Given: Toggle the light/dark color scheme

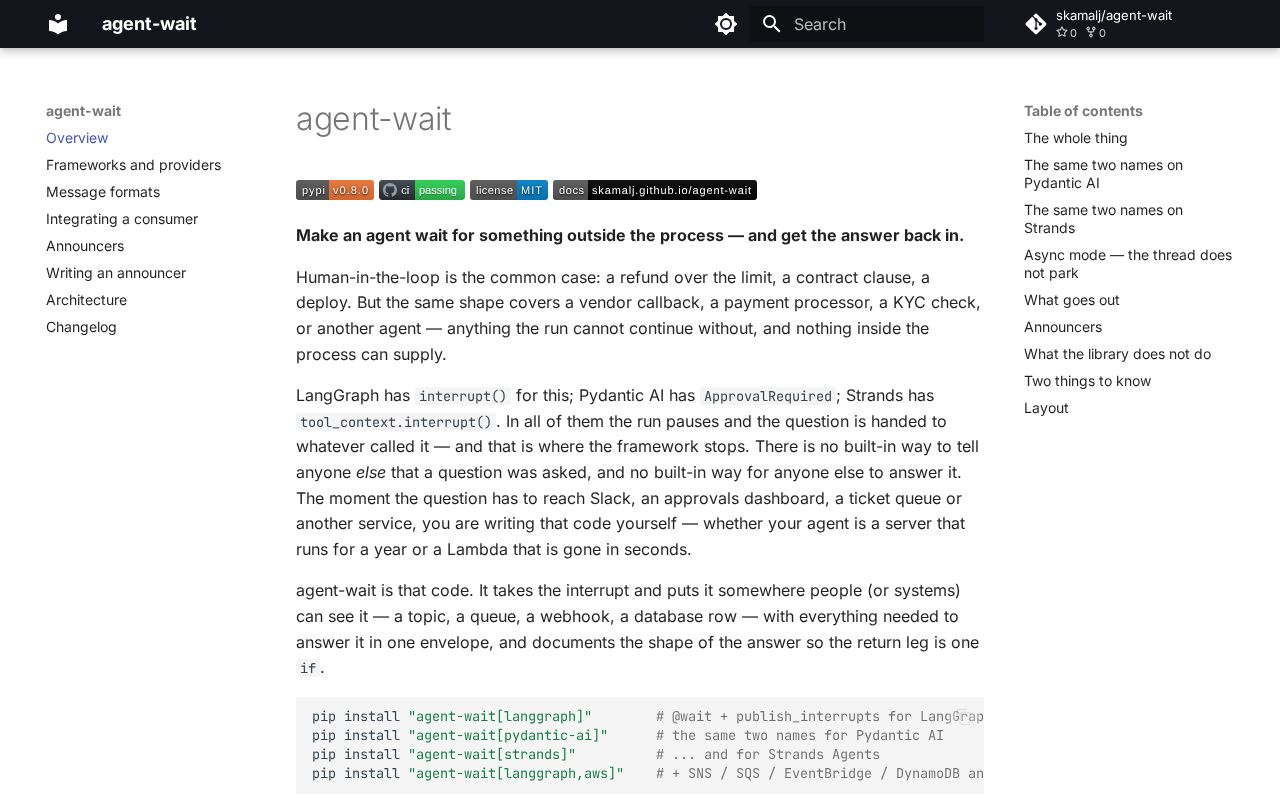Looking at the screenshot, I should click(x=726, y=24).
